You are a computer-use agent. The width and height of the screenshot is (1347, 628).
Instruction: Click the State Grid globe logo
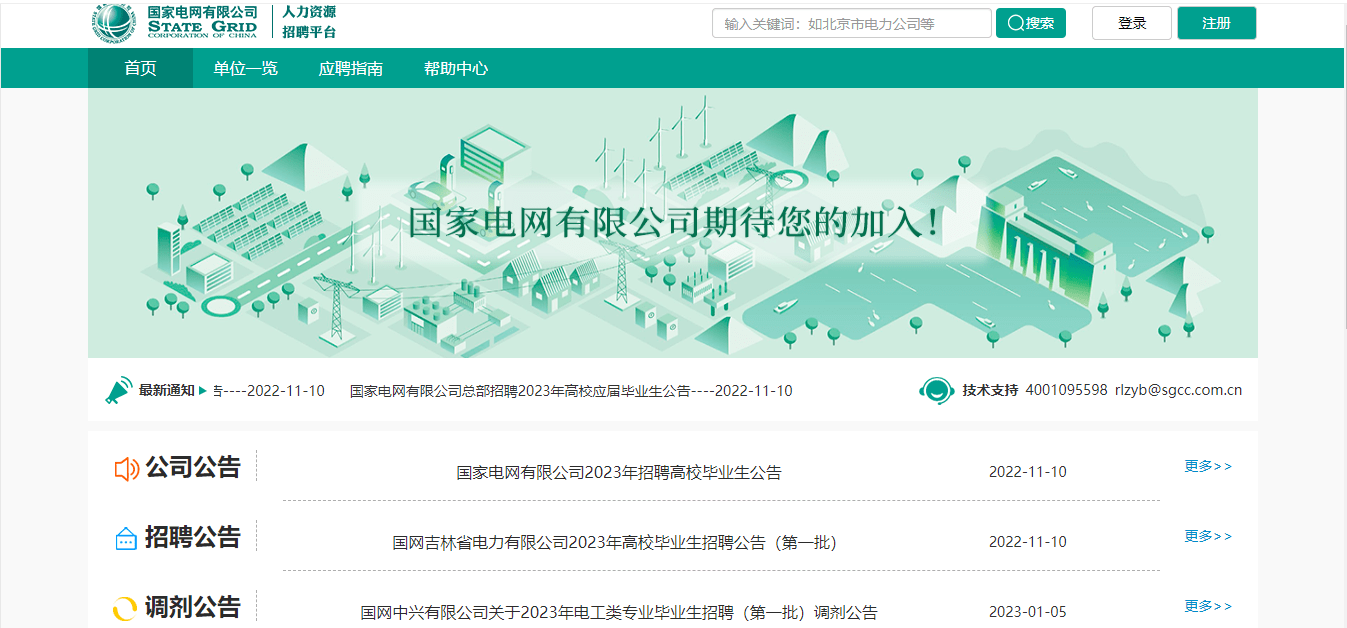(114, 23)
